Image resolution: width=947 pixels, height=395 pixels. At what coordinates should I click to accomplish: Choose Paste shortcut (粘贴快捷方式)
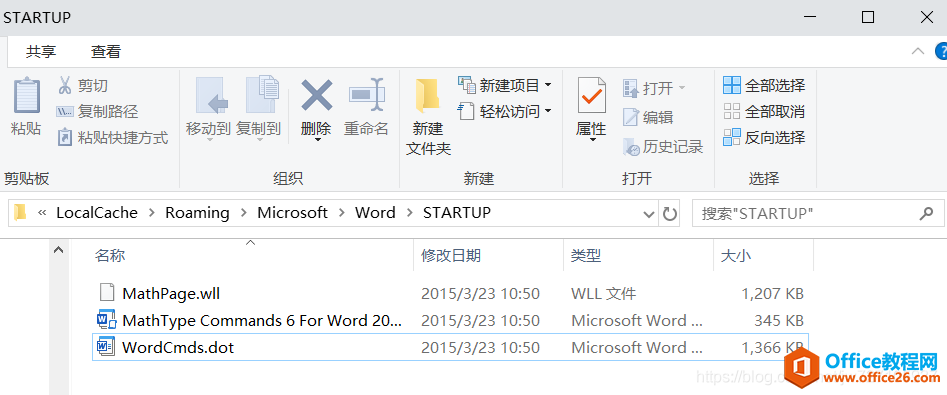[x=112, y=138]
